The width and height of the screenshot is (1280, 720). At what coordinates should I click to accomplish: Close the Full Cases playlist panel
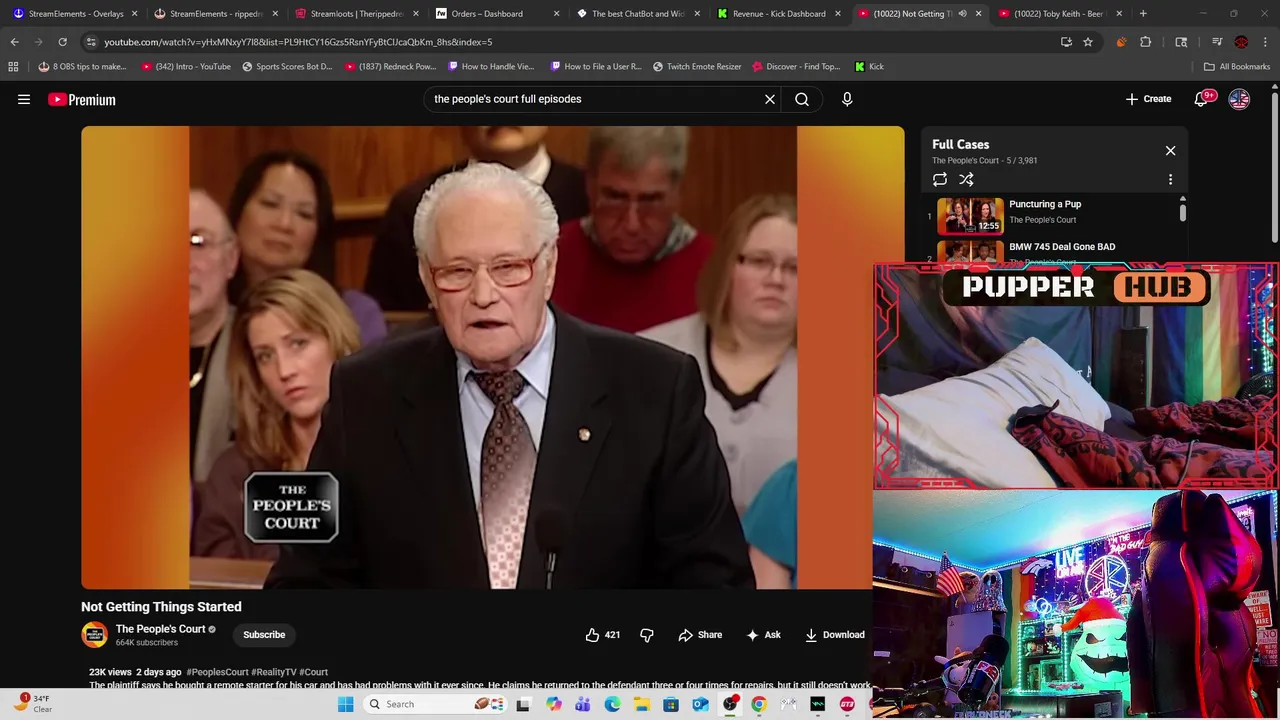pos(1170,151)
